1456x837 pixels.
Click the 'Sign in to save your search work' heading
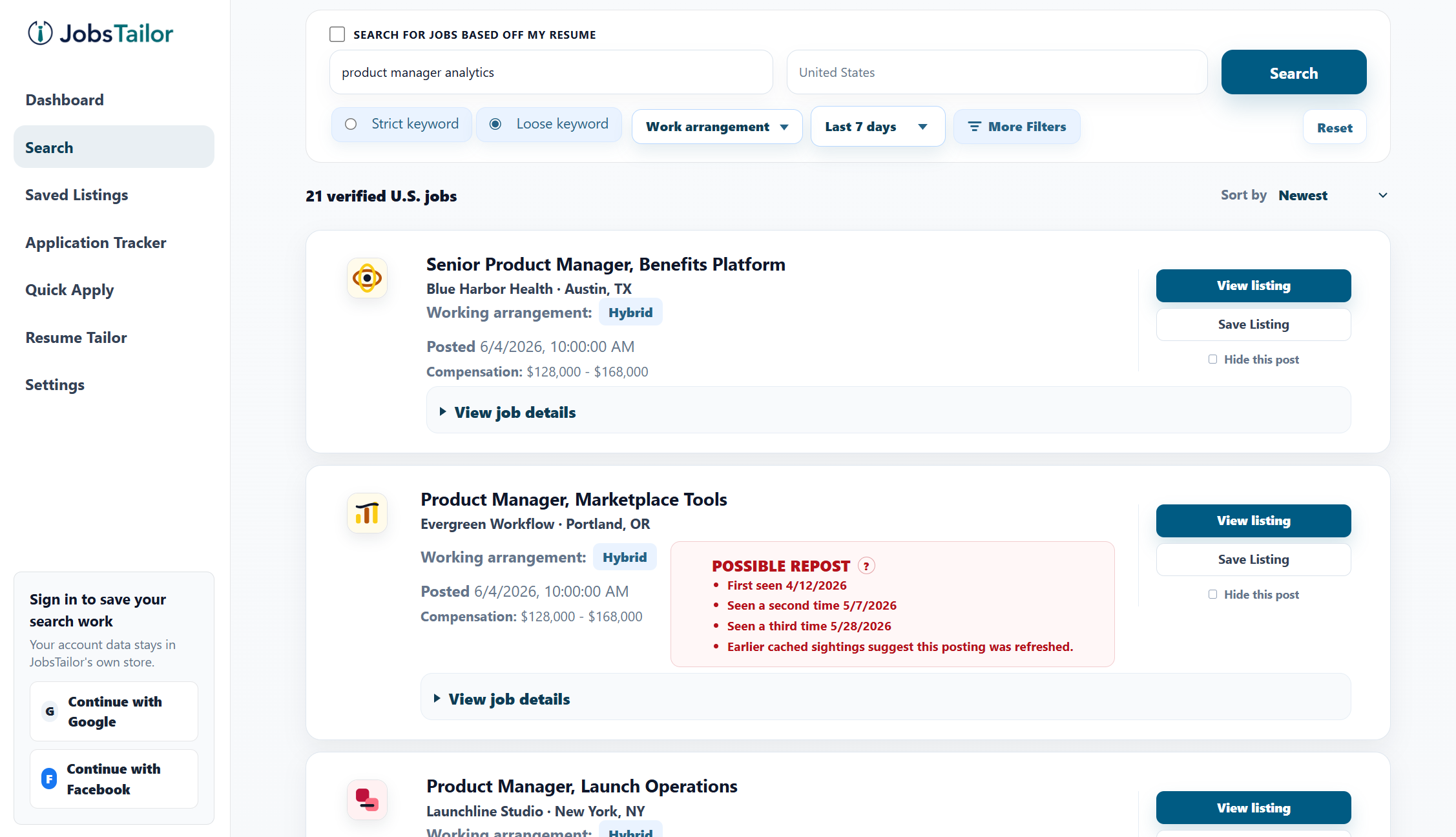98,610
